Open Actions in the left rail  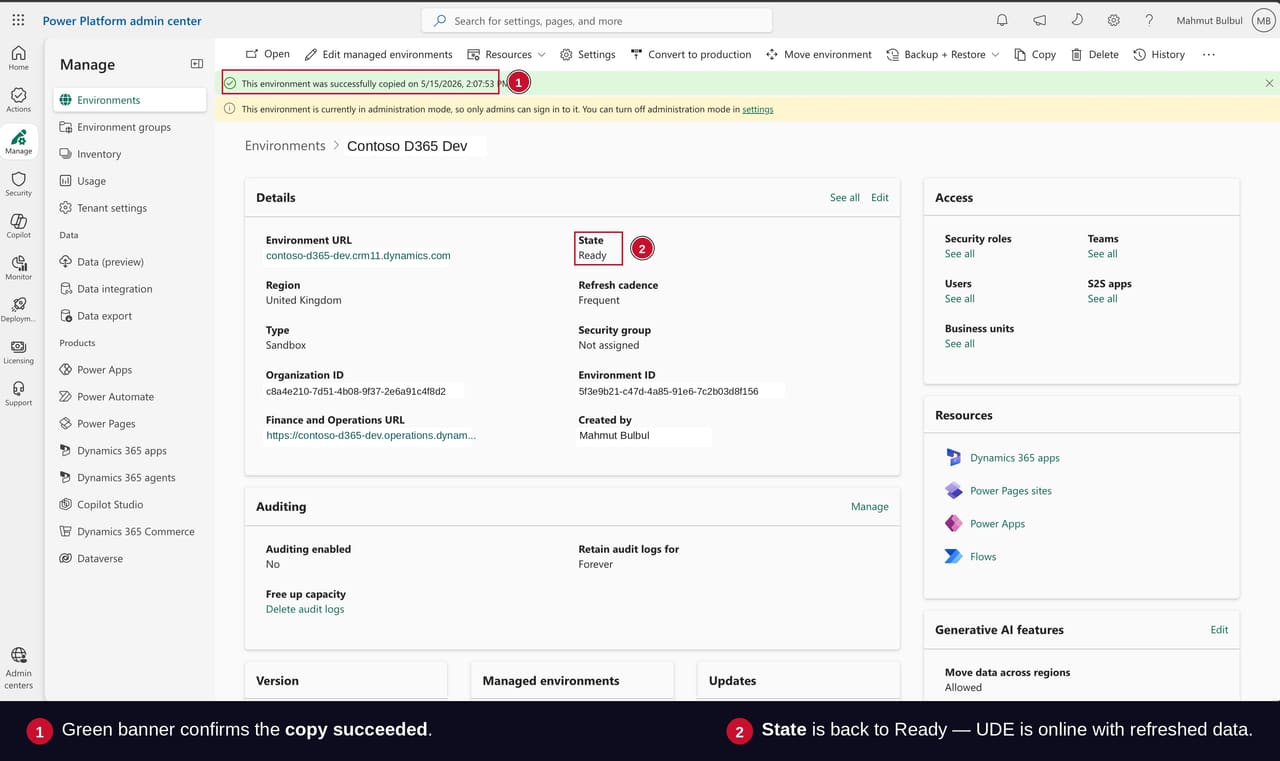tap(18, 100)
